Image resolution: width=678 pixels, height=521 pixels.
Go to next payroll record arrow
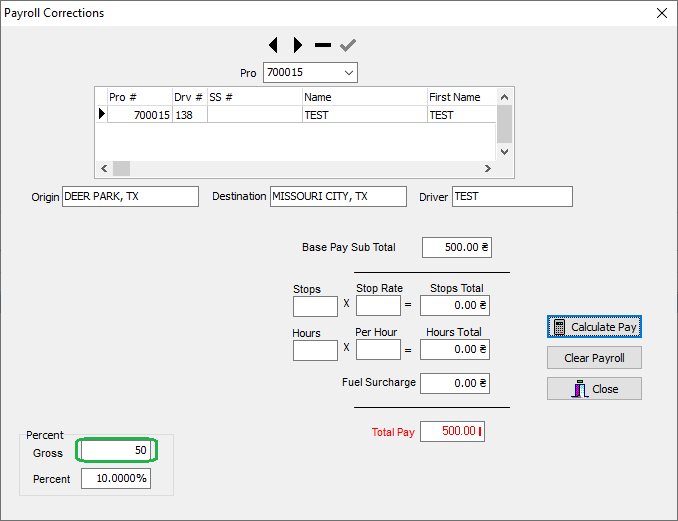tap(297, 45)
